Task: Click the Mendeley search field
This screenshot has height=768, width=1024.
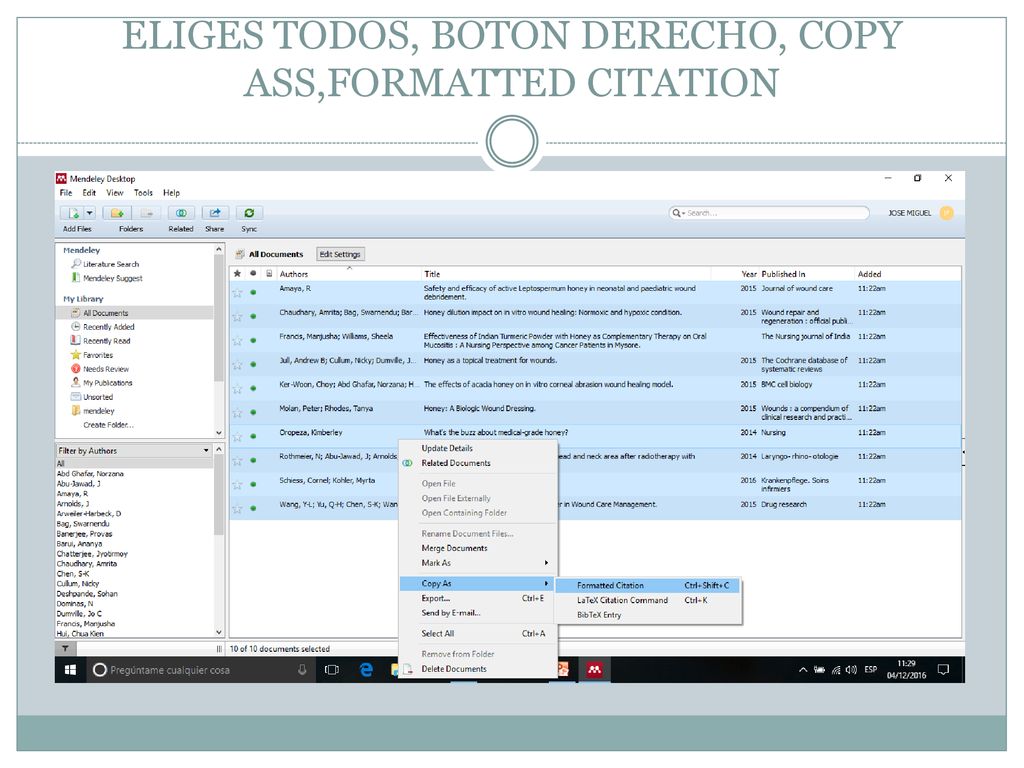Action: [769, 213]
